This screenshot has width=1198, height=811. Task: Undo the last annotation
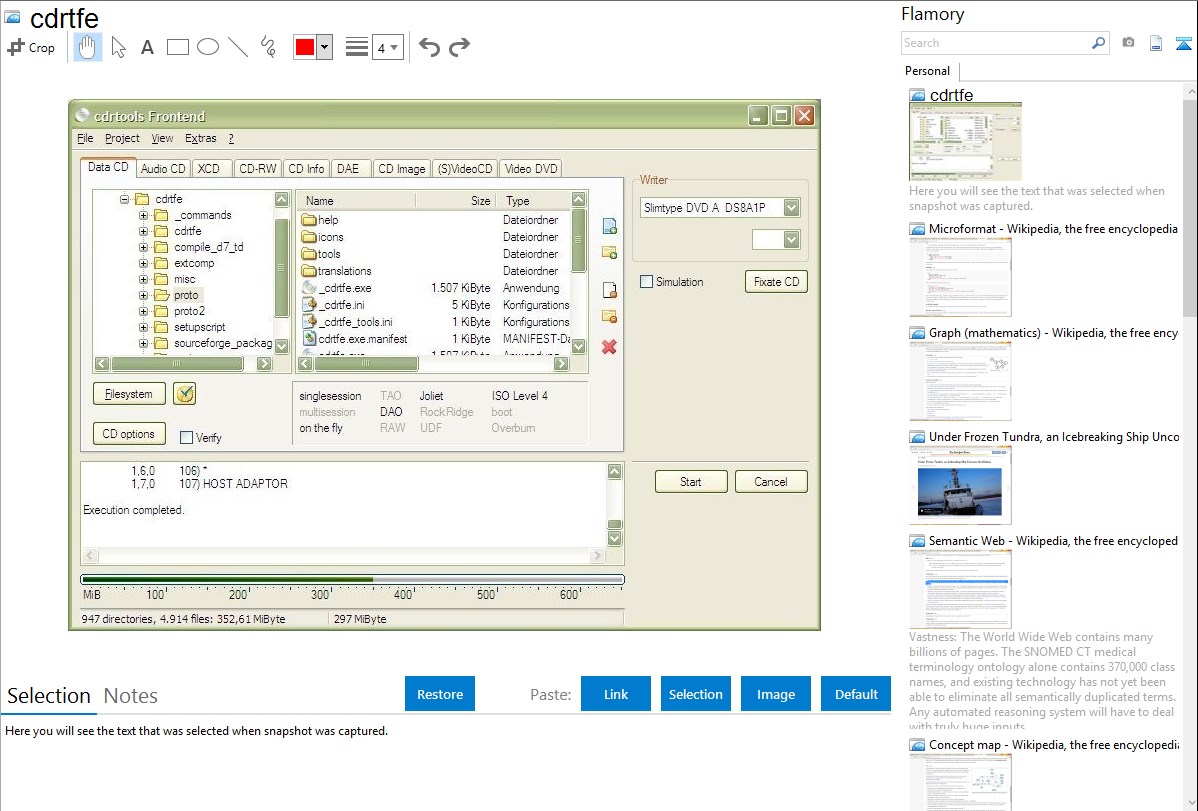pyautogui.click(x=429, y=47)
